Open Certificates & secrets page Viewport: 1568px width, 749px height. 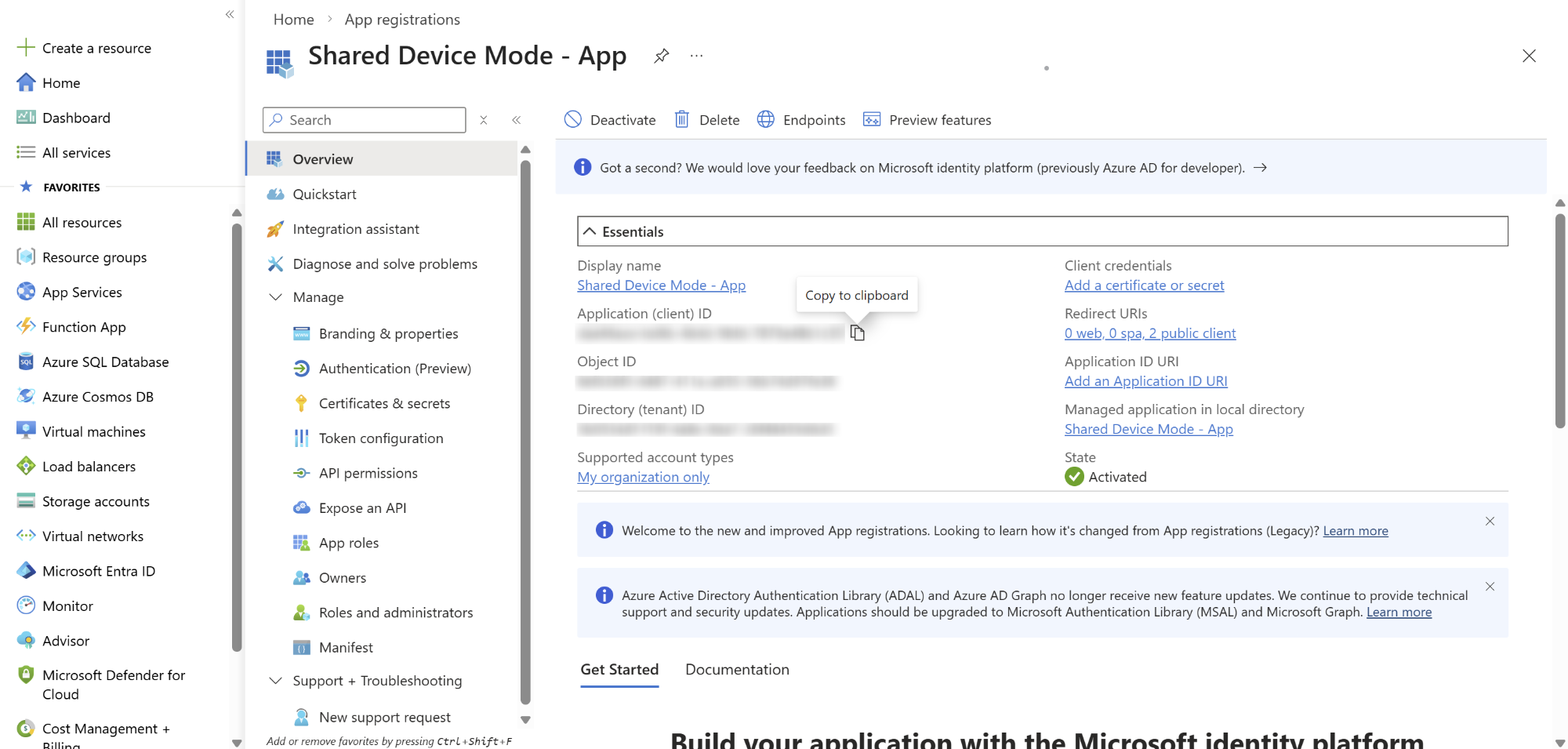click(x=384, y=403)
